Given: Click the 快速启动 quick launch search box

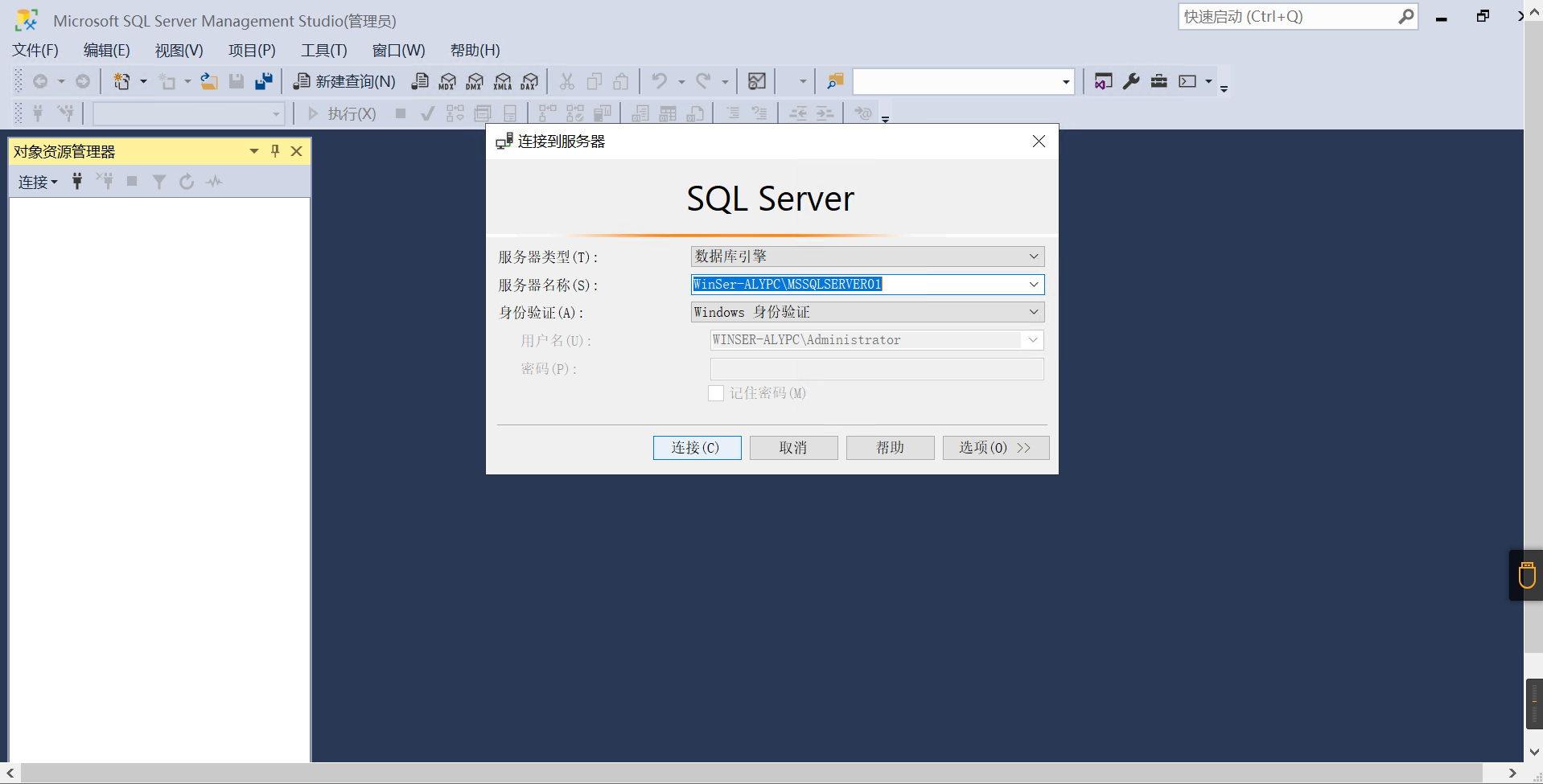Looking at the screenshot, I should 1298,17.
